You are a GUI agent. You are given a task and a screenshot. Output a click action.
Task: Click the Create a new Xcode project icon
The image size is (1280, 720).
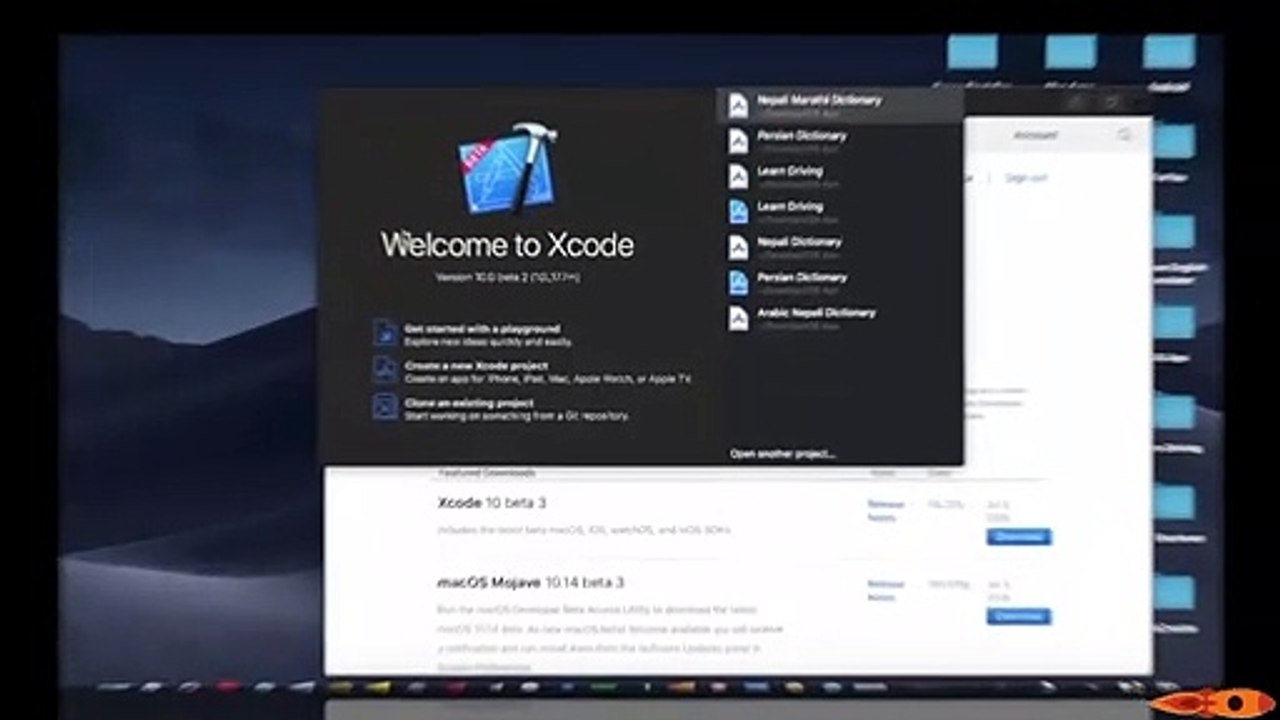point(385,370)
